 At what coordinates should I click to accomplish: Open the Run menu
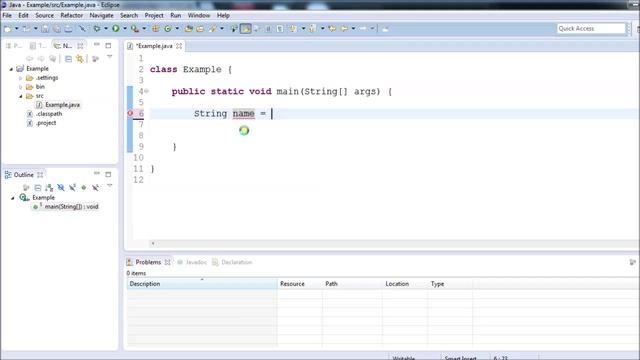point(176,16)
